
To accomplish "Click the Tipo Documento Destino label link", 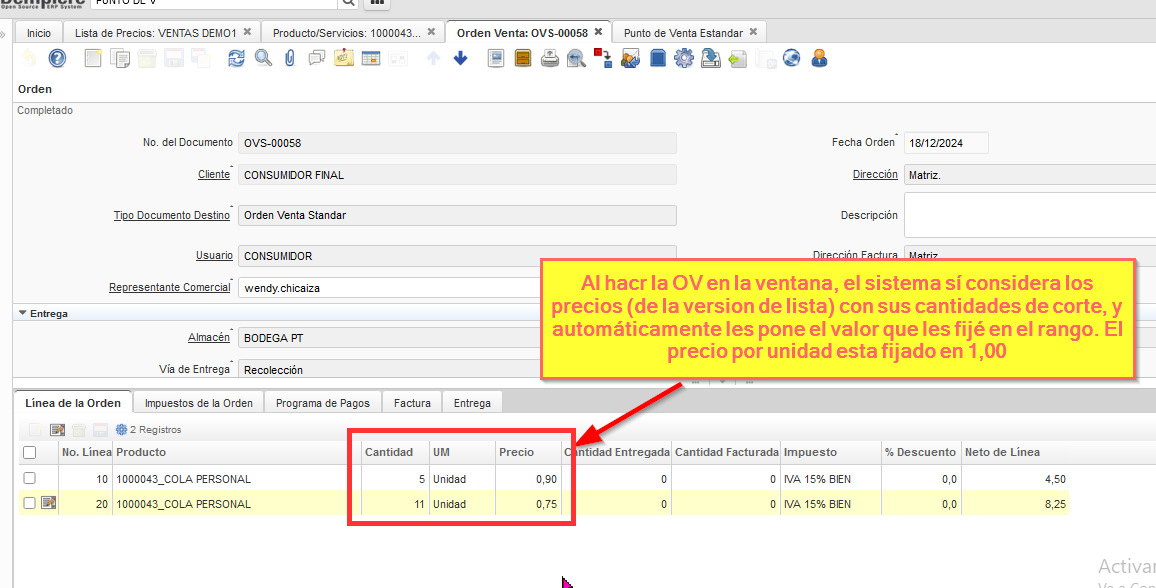I will 172,215.
